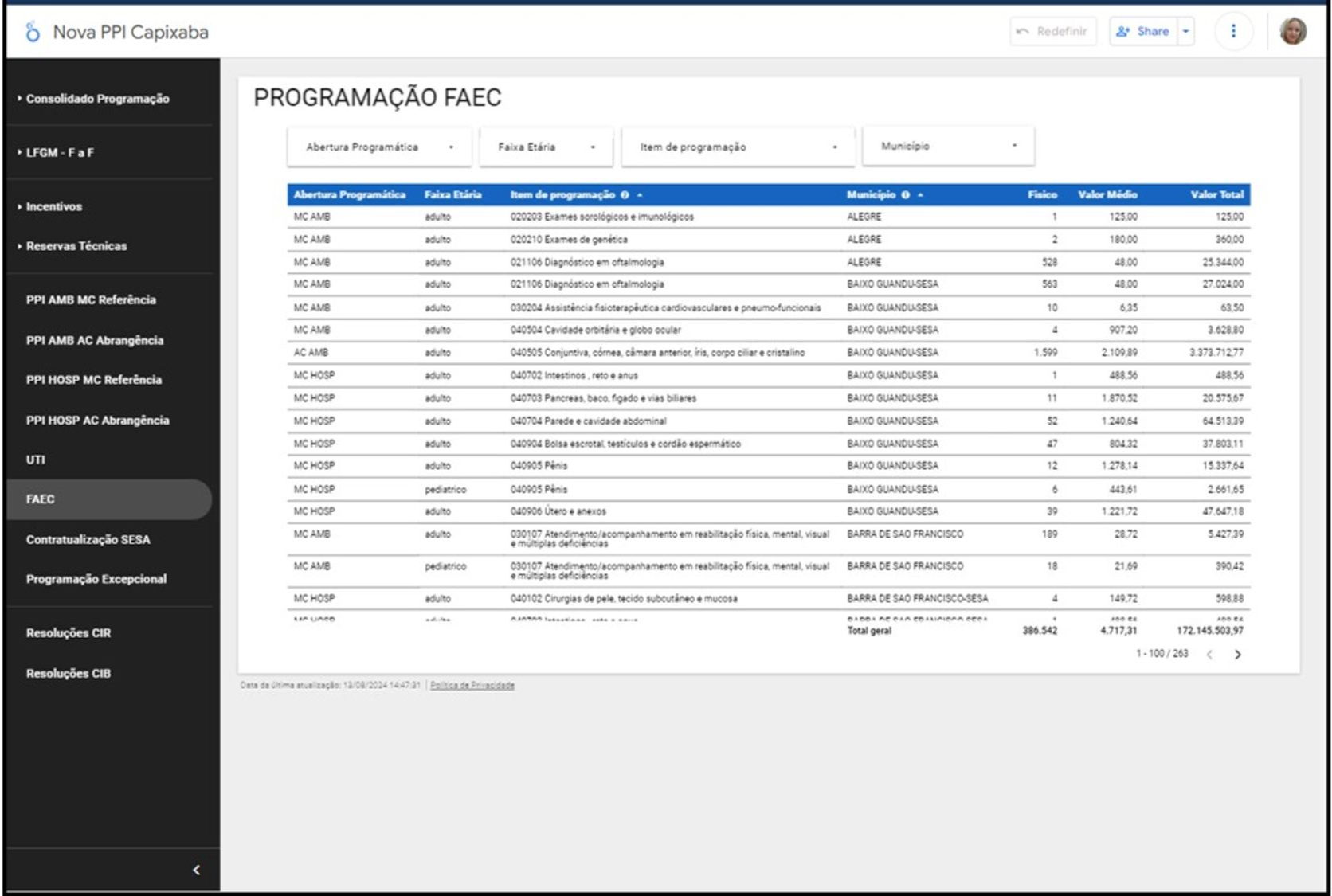Image resolution: width=1332 pixels, height=896 pixels.
Task: Open the three-dot more options menu
Action: 1233,31
